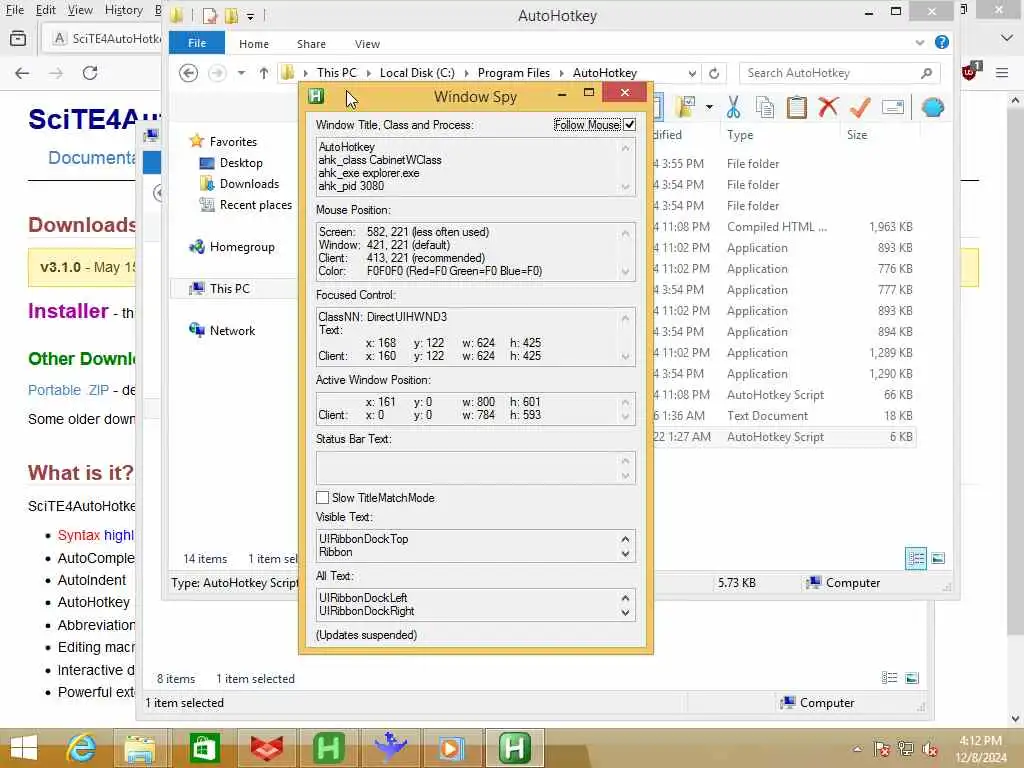The height and width of the screenshot is (768, 1024).
Task: Open the browser History menu
Action: point(123,10)
